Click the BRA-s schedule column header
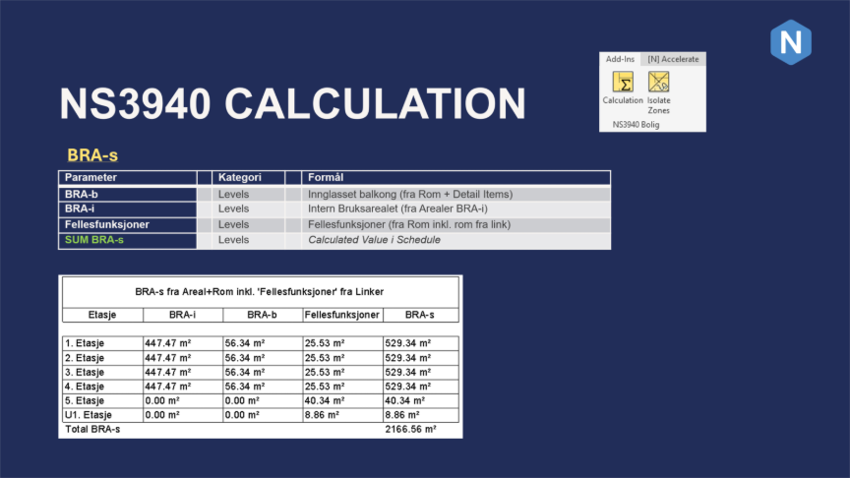Viewport: 850px width, 478px height. 420,315
